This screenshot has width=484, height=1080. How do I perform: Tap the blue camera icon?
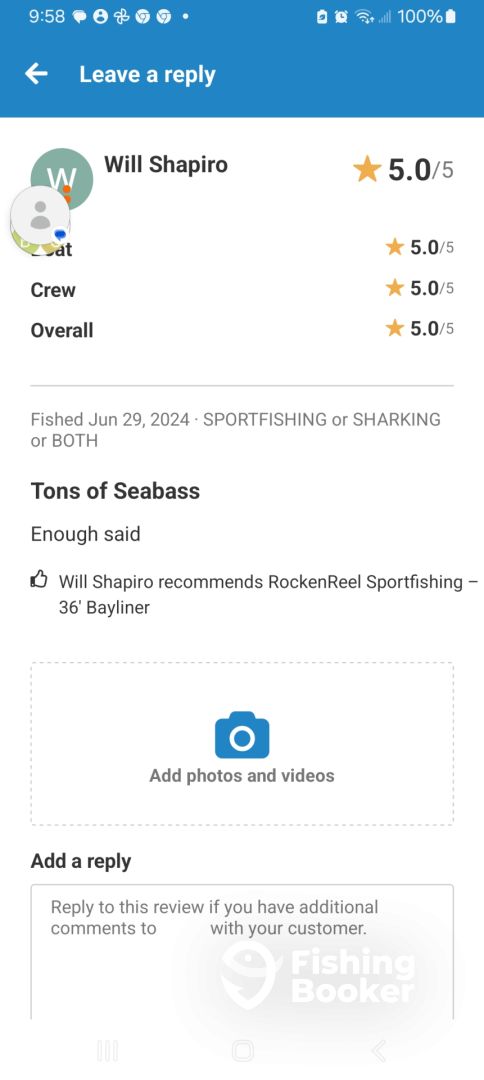point(242,736)
